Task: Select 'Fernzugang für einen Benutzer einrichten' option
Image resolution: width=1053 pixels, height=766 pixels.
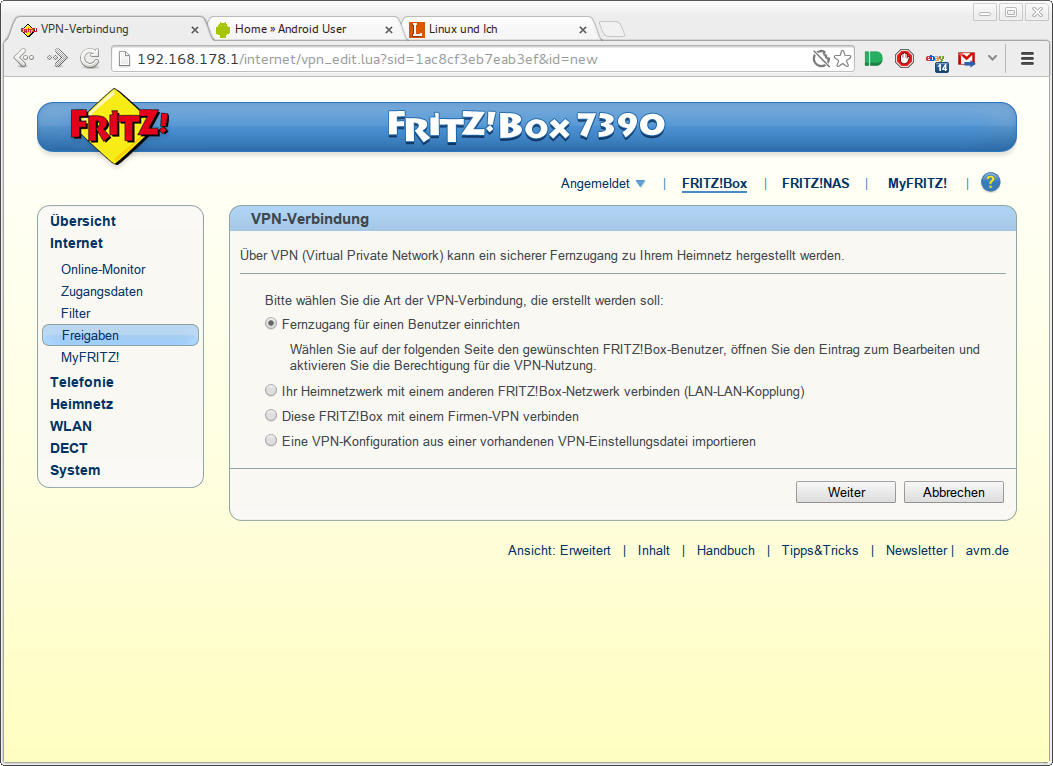Action: 271,324
